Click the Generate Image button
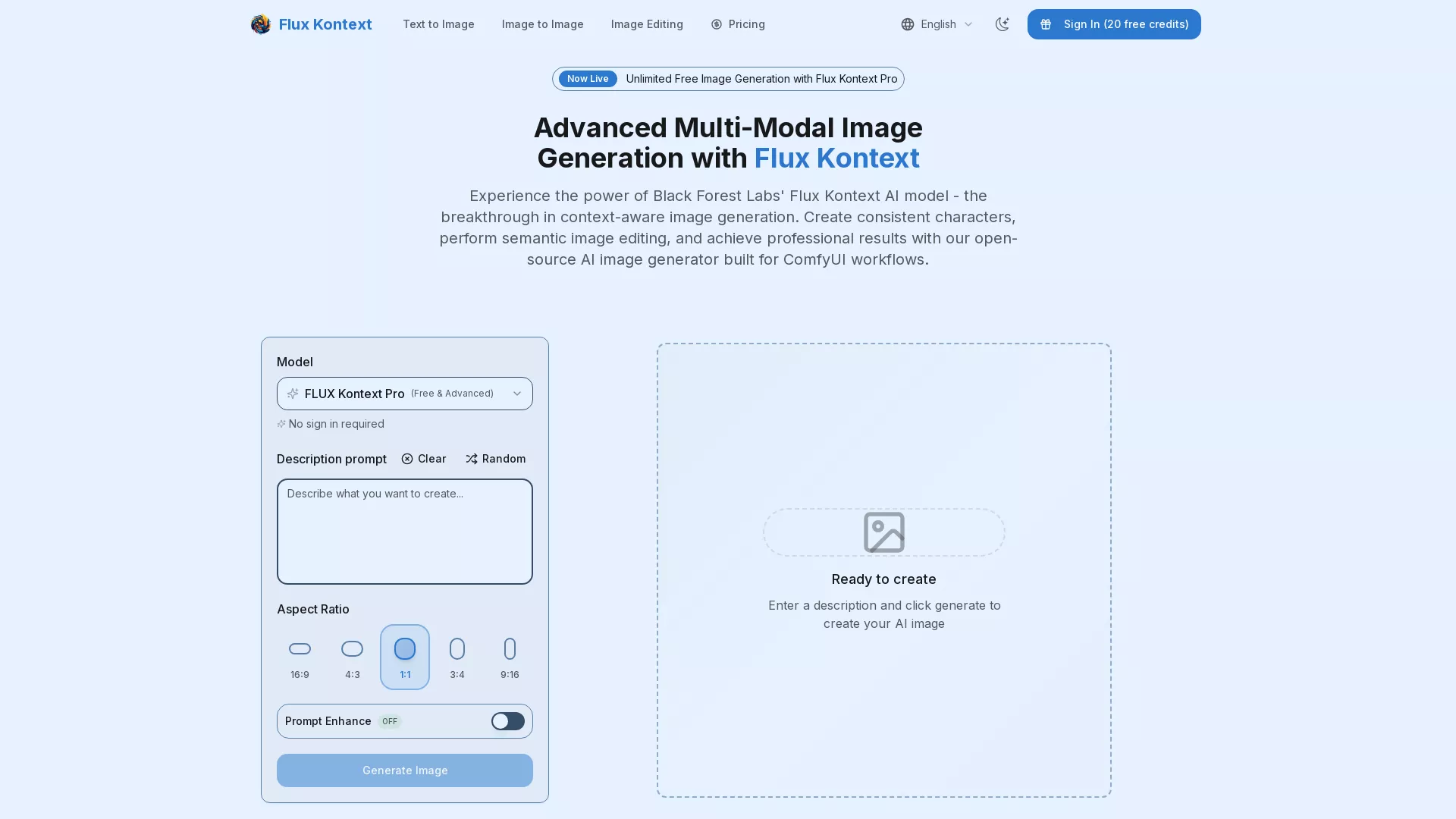 405,770
